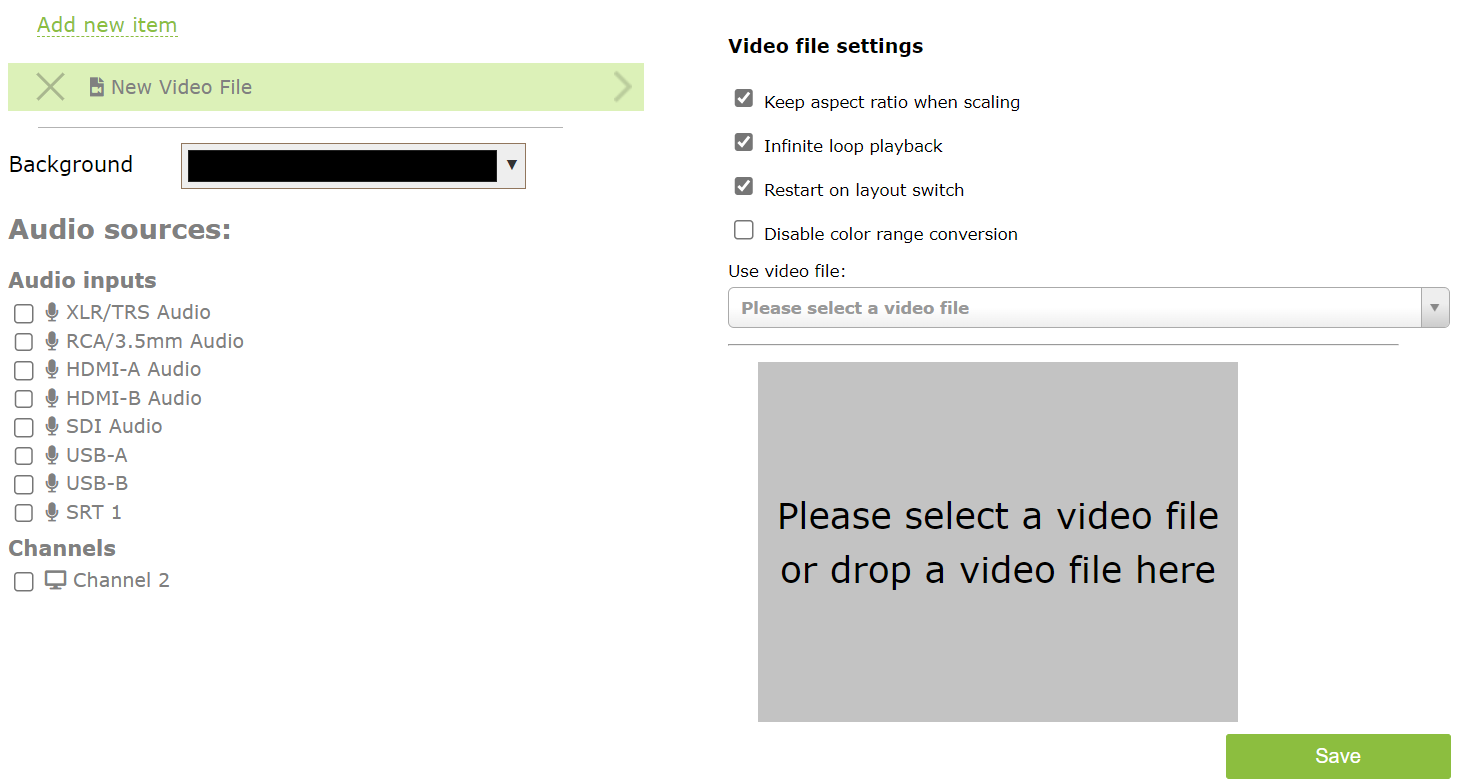Check the Channel 2 checkbox
1459x783 pixels.
click(x=24, y=582)
